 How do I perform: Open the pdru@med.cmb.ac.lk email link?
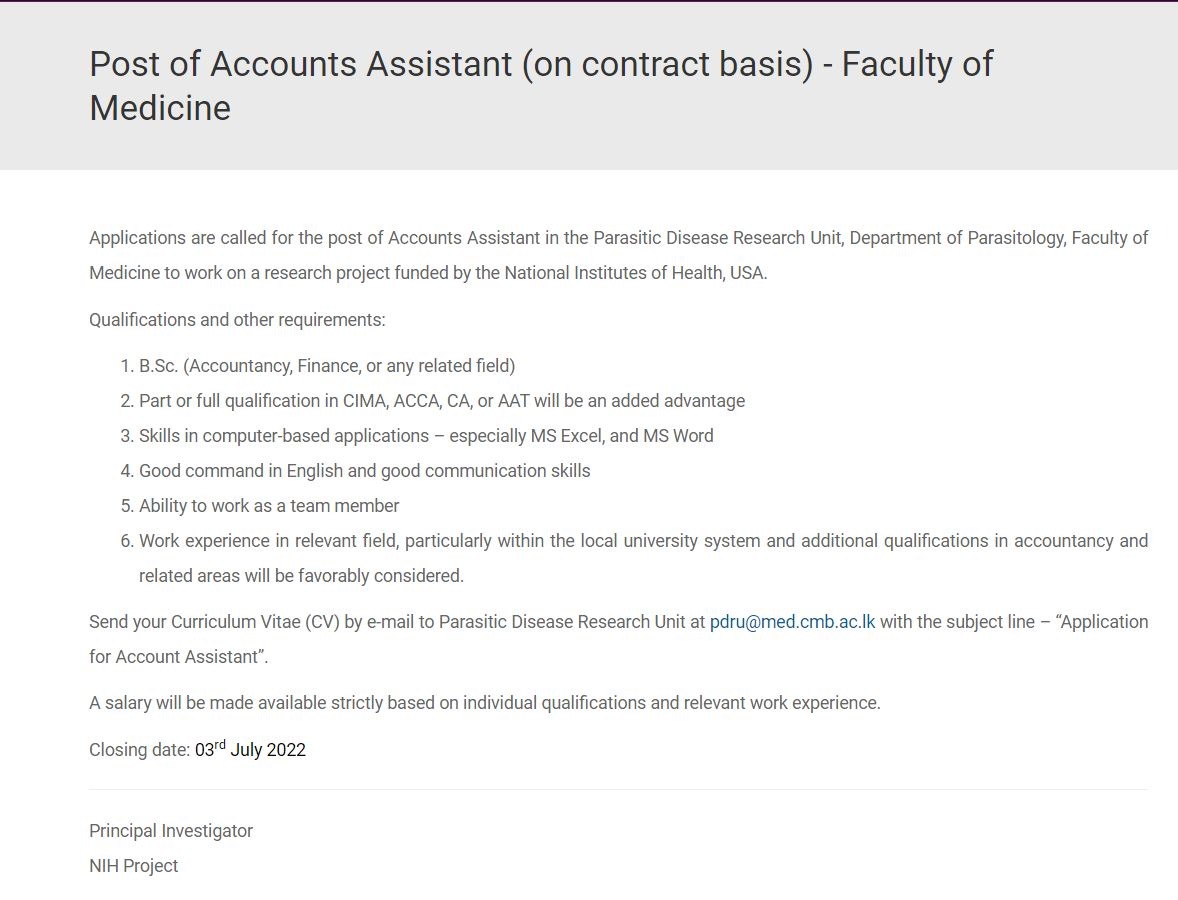(792, 622)
